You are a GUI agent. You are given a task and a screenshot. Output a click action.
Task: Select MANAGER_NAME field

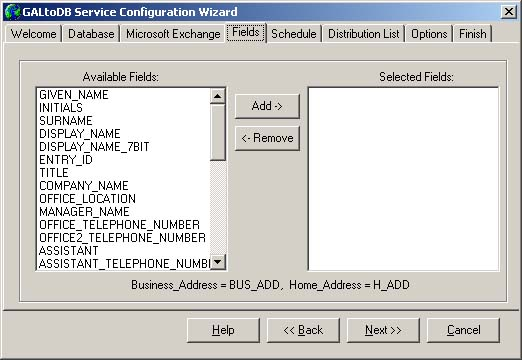pyautogui.click(x=124, y=212)
